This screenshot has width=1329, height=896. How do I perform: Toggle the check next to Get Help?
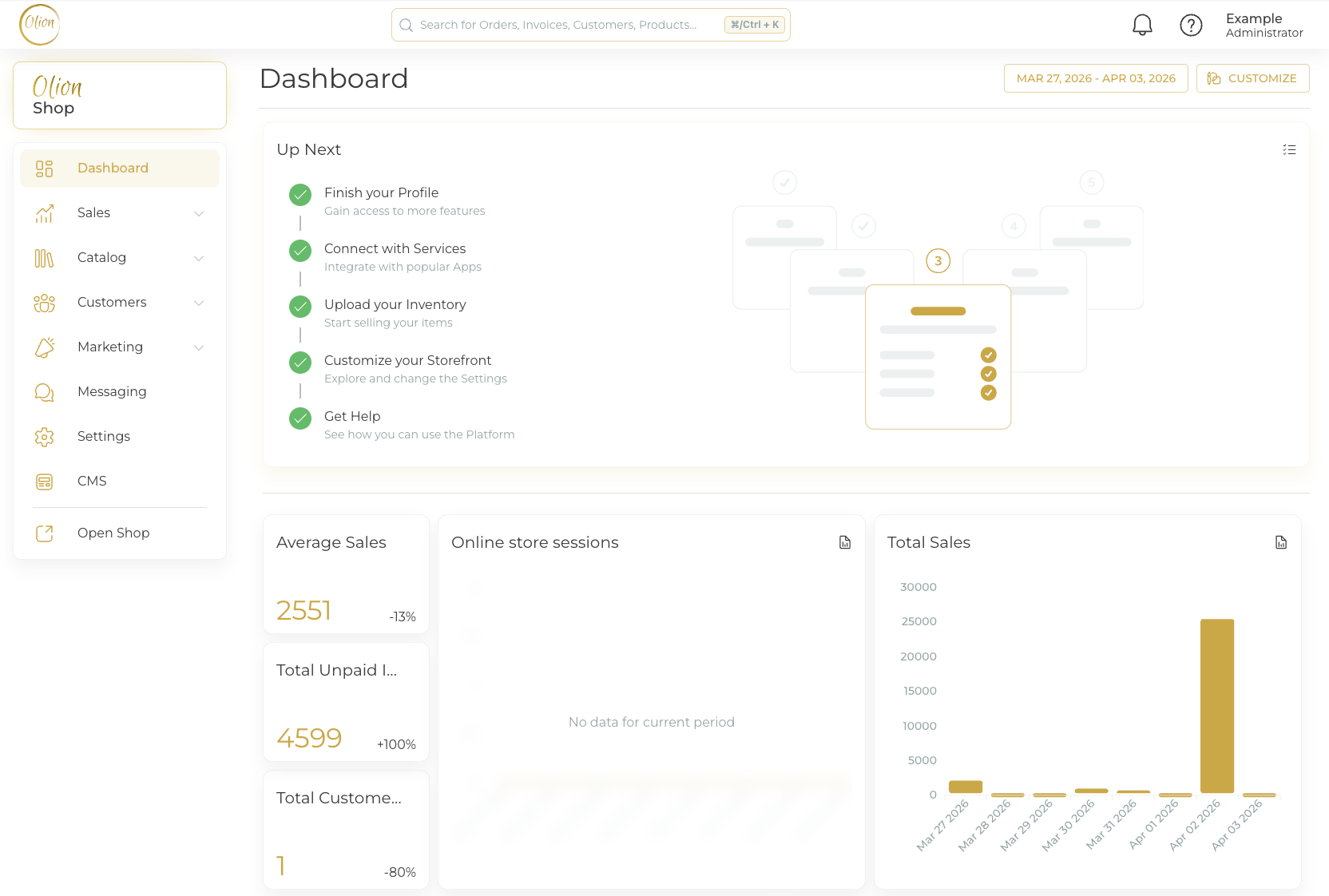click(300, 418)
